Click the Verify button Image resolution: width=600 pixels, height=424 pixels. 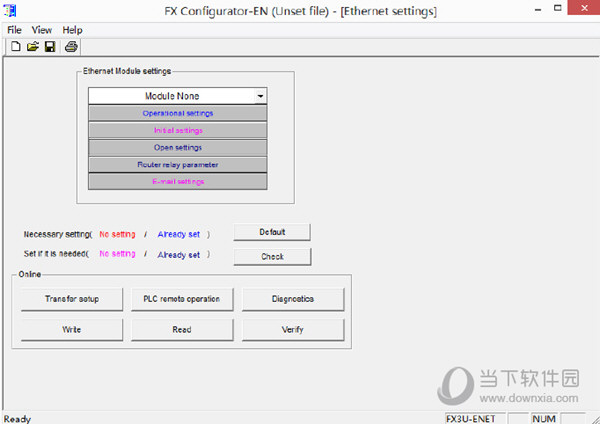tap(293, 329)
